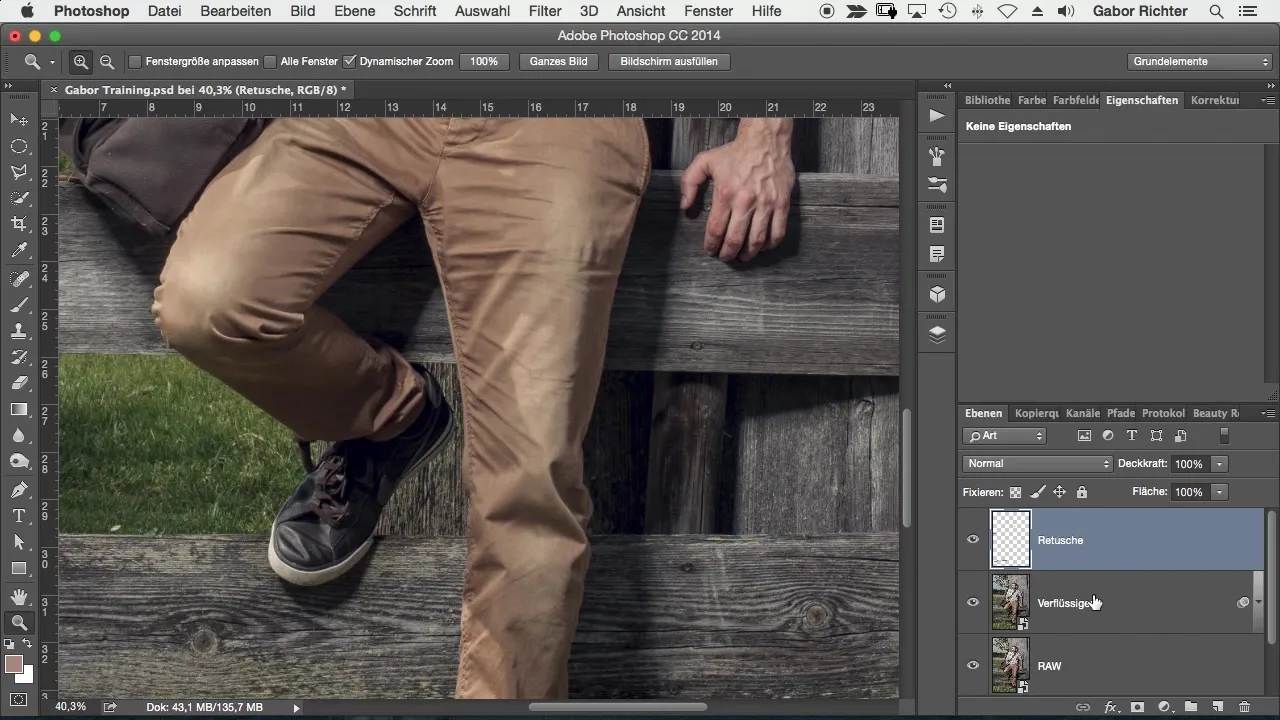Screen dimensions: 1280x720
Task: Select the Eraser tool
Action: 18,382
